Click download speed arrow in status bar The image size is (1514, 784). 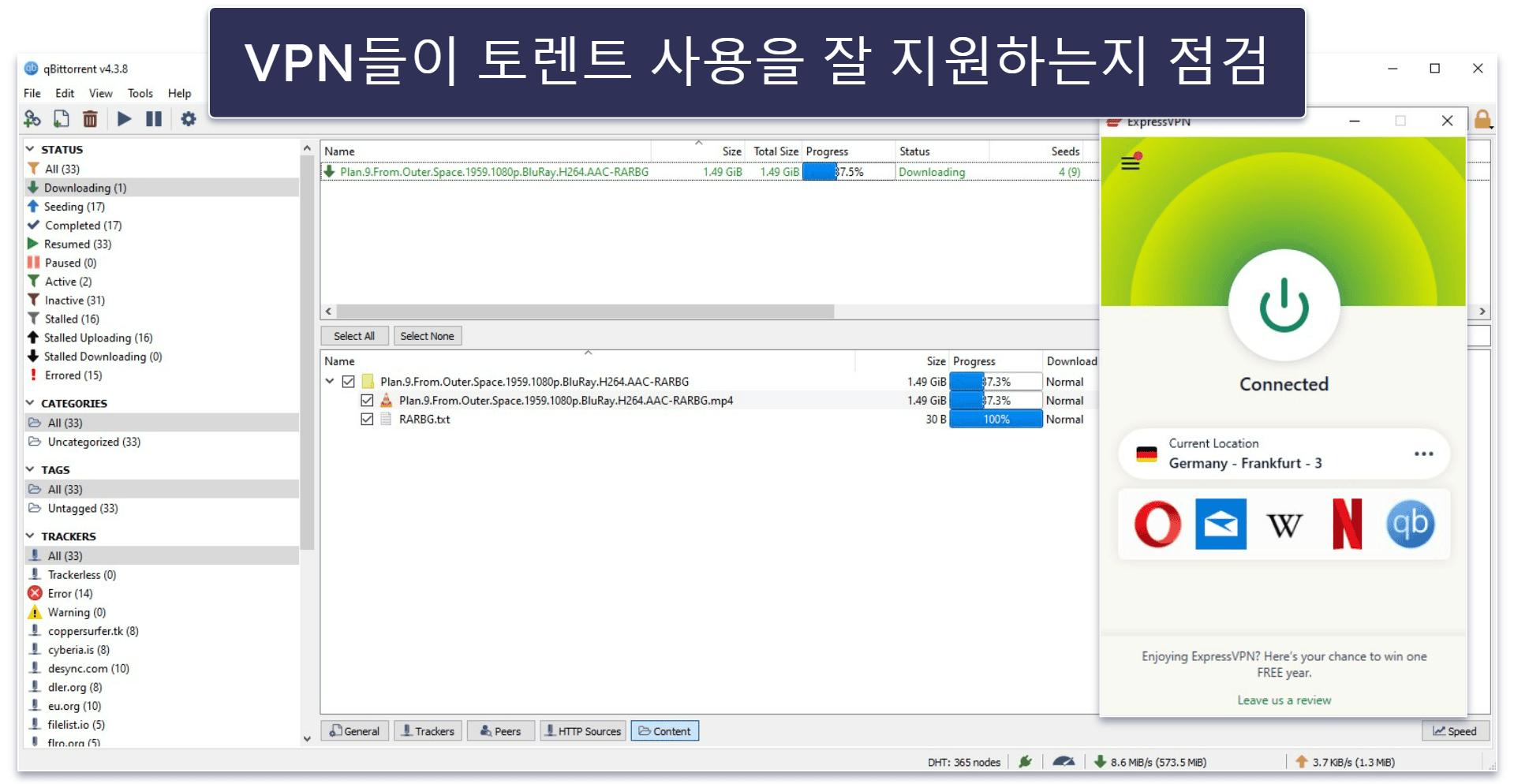pos(1100,761)
